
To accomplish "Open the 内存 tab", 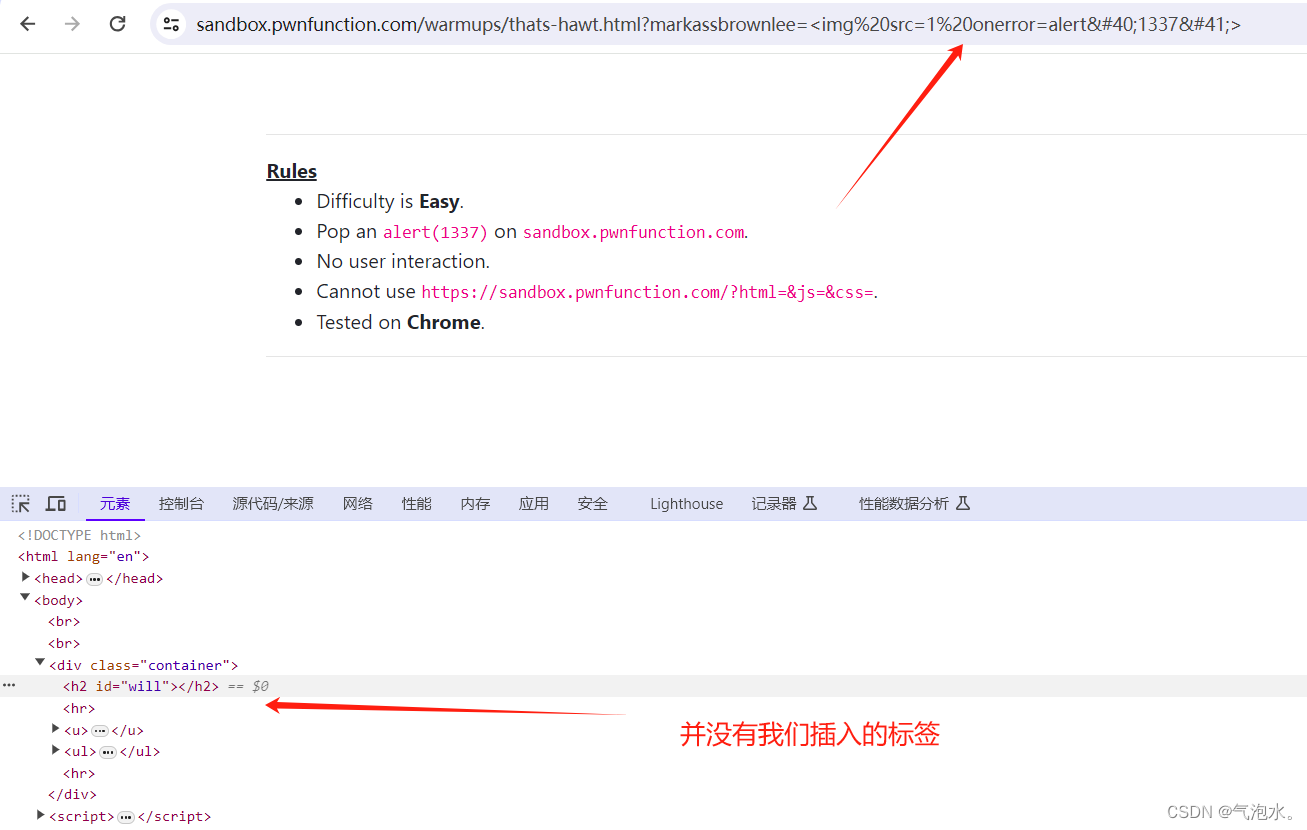I will 476,503.
